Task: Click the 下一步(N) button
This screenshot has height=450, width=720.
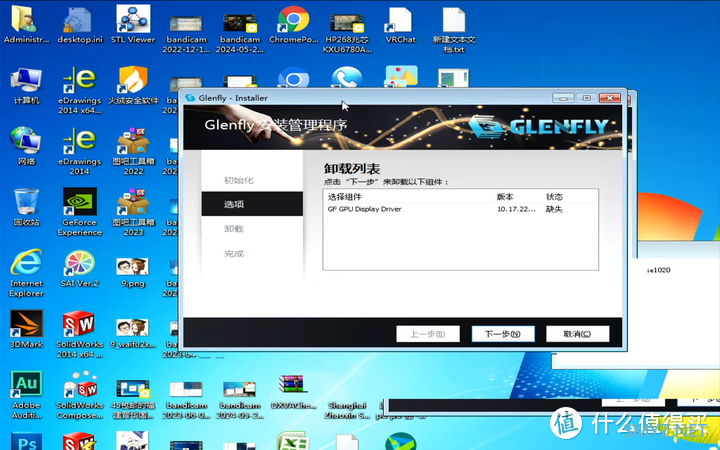Action: click(503, 334)
